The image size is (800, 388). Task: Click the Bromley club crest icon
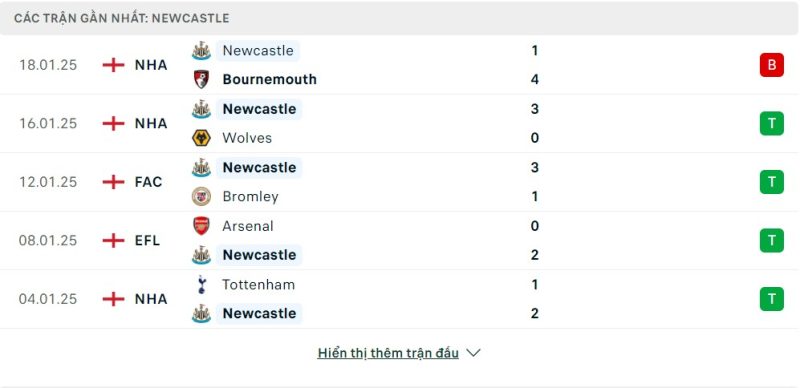coord(201,197)
